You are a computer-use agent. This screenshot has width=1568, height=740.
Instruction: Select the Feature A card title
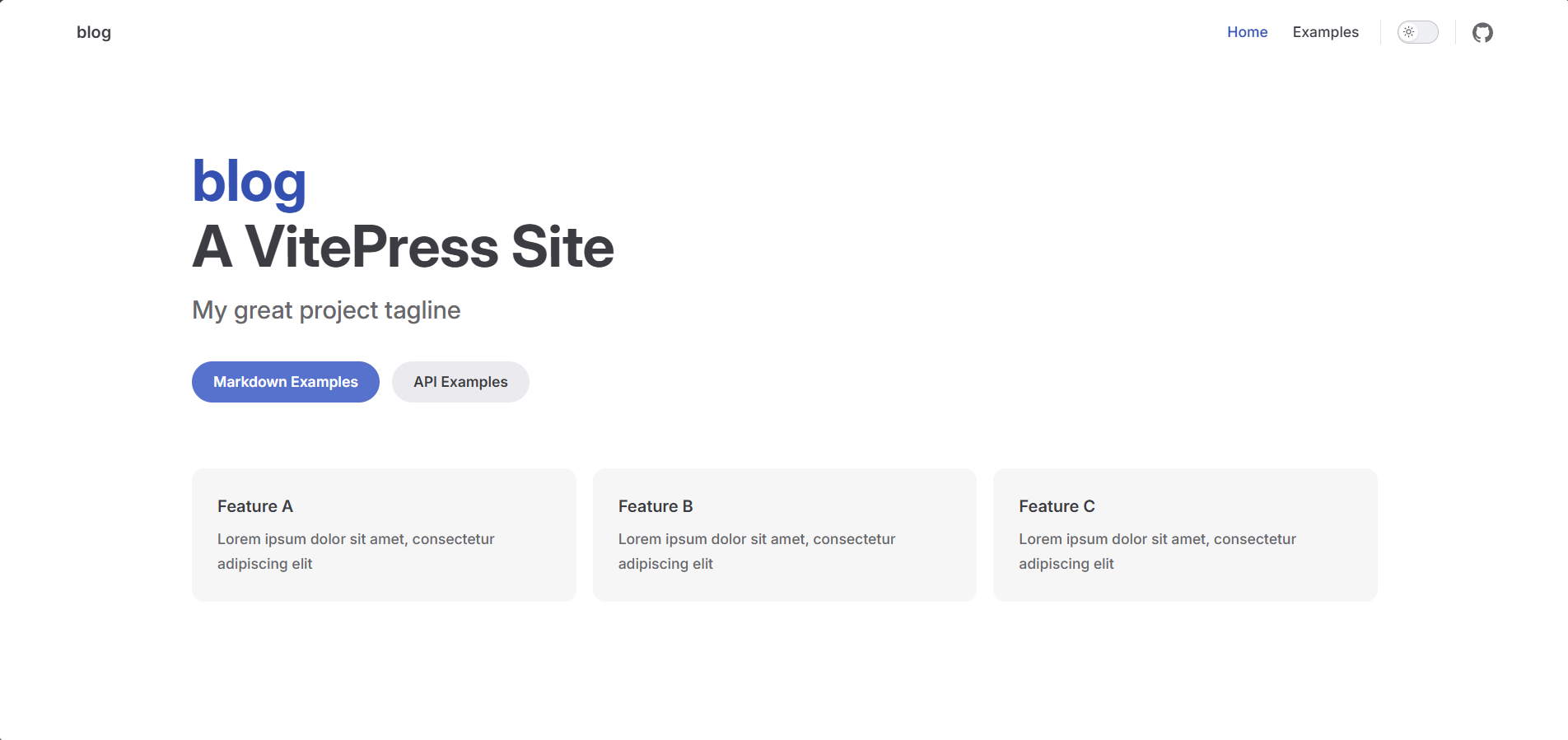254,506
